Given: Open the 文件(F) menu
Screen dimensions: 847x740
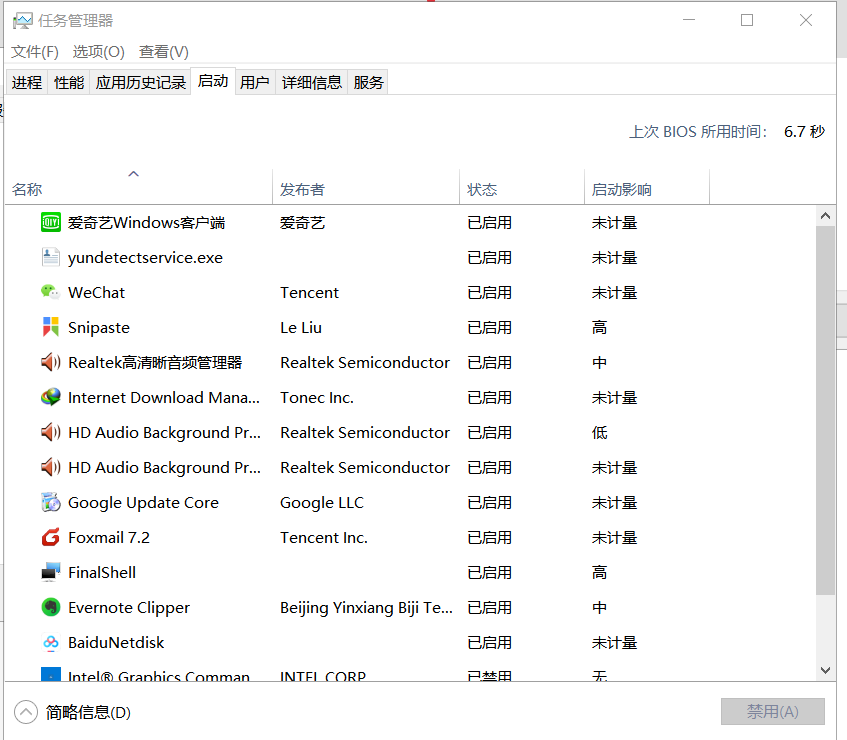Looking at the screenshot, I should coord(35,52).
